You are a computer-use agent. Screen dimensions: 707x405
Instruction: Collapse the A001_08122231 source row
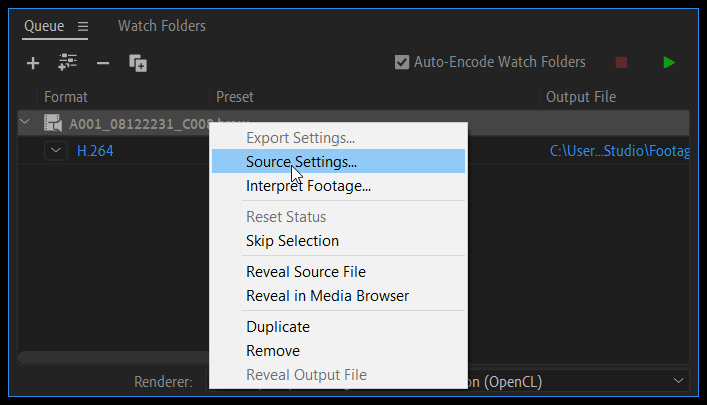click(x=26, y=123)
